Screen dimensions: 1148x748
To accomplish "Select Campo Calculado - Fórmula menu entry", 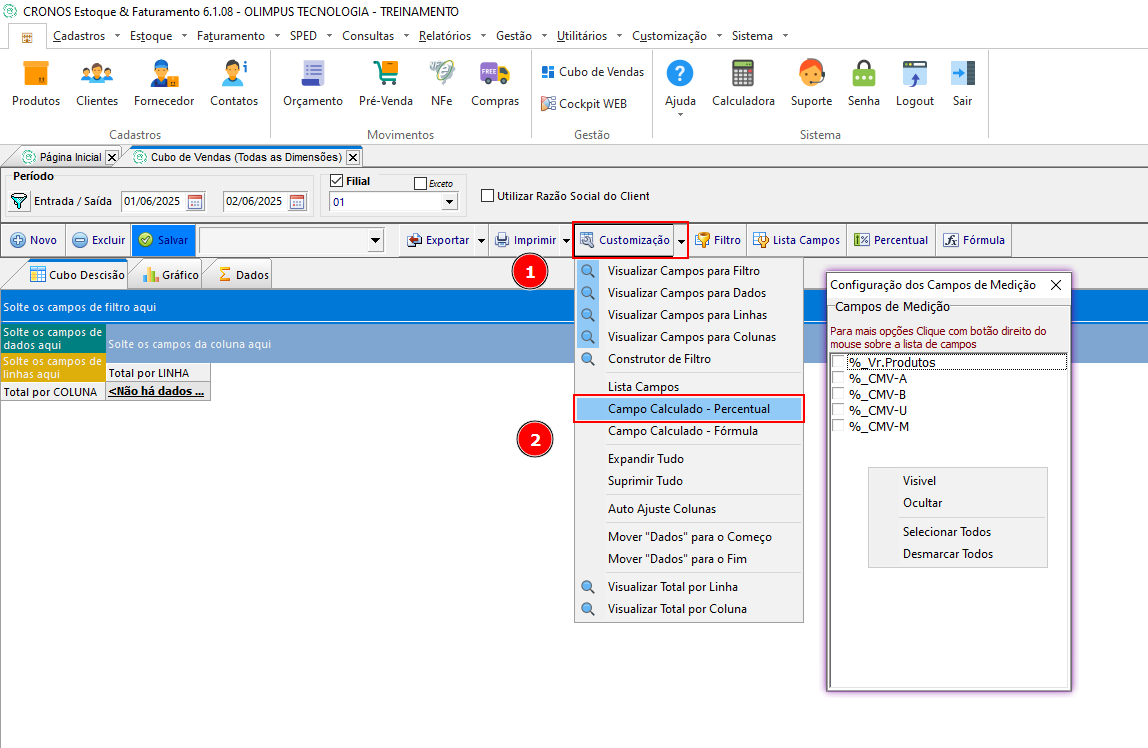I will [682, 431].
